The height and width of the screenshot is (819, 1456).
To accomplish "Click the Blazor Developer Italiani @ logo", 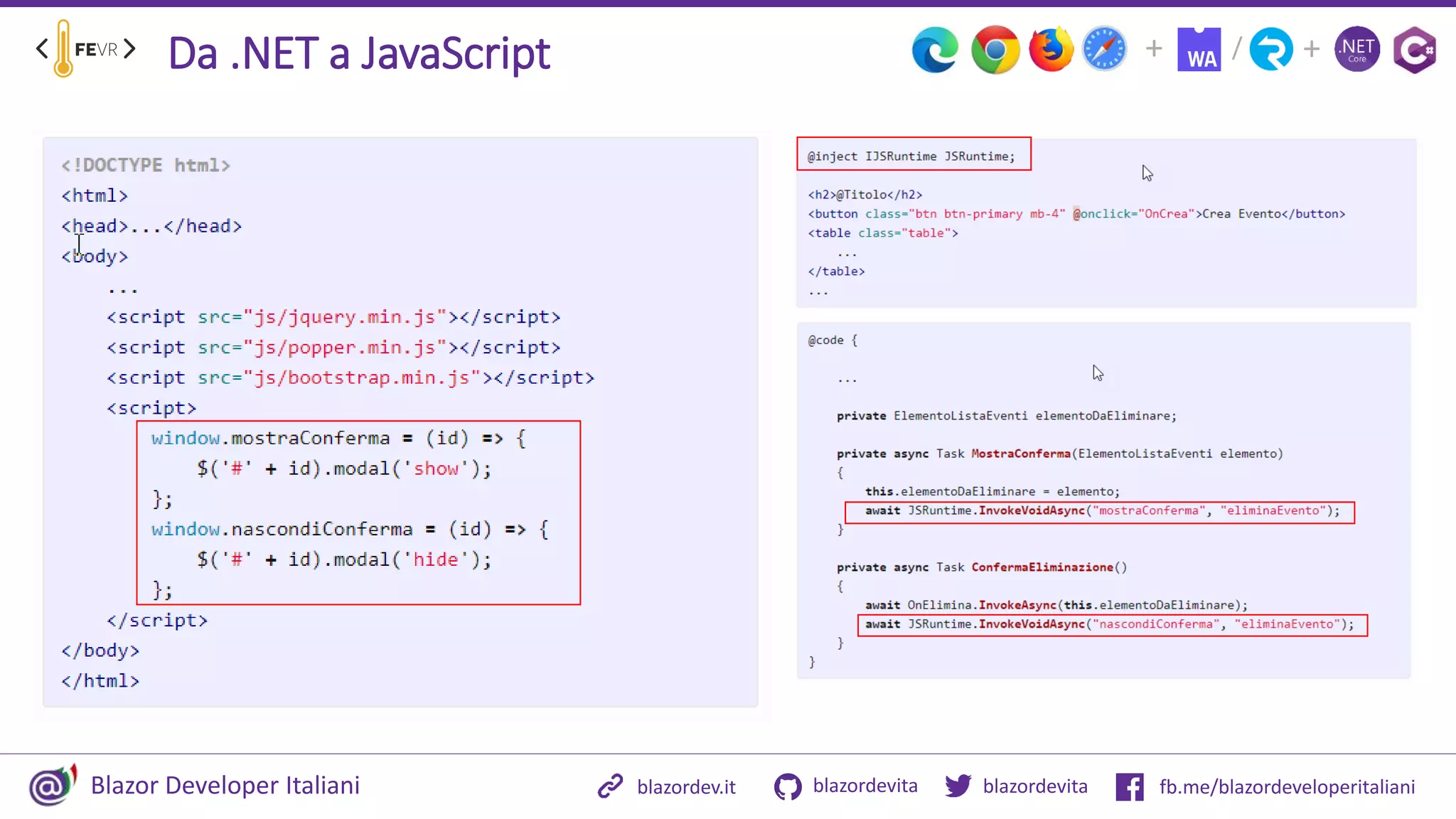I will point(53,786).
